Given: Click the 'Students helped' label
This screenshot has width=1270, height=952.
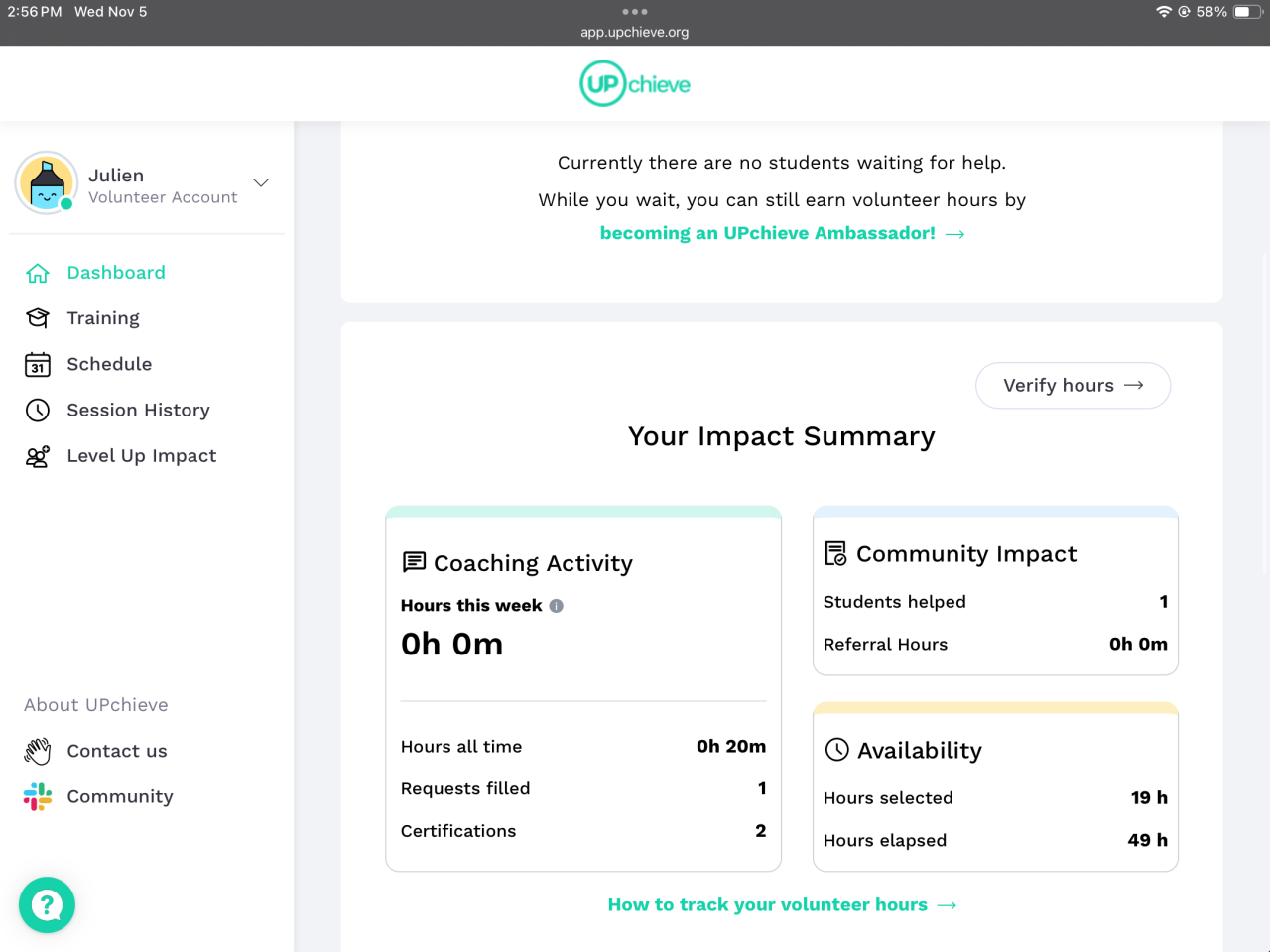Looking at the screenshot, I should point(895,602).
